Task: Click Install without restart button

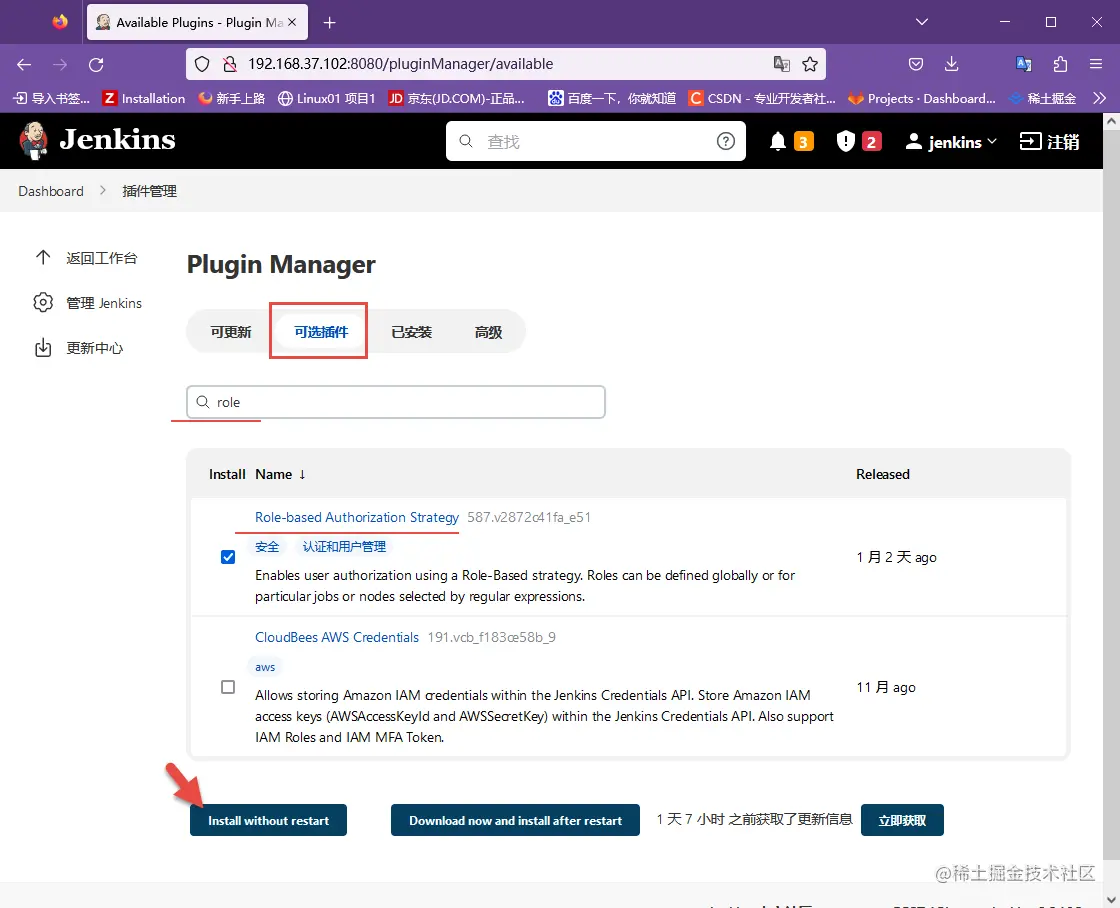Action: click(269, 820)
